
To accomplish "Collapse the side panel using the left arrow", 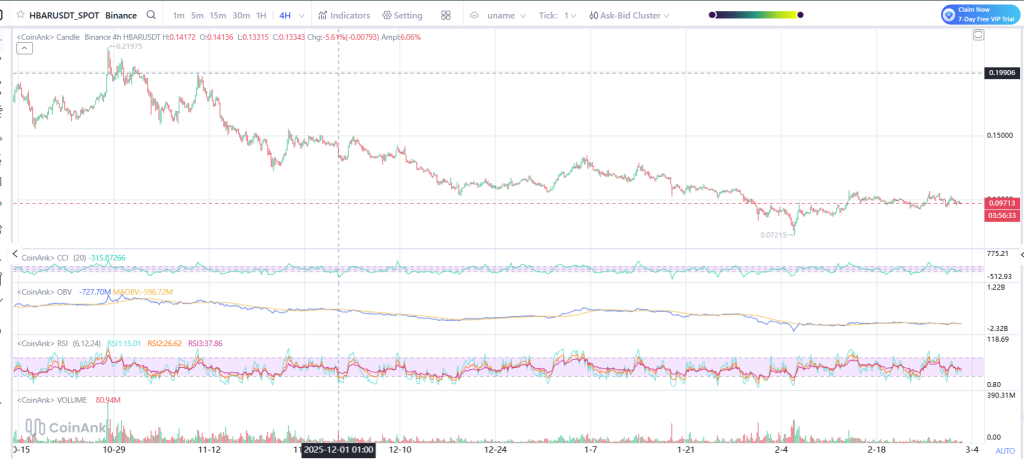I will click(14, 255).
